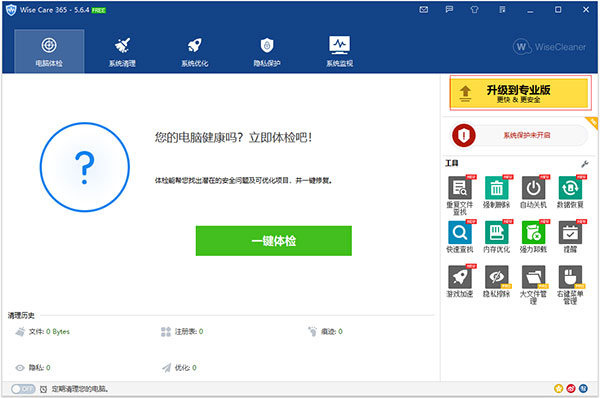Open the 右键菜单管理 context menu manager
Screen dimensions: 600x398
[x=570, y=285]
